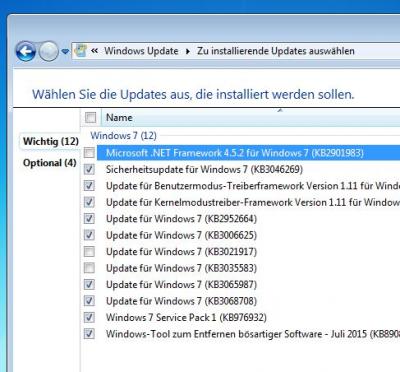Enable the KB3035583 update checkbox

coord(89,268)
